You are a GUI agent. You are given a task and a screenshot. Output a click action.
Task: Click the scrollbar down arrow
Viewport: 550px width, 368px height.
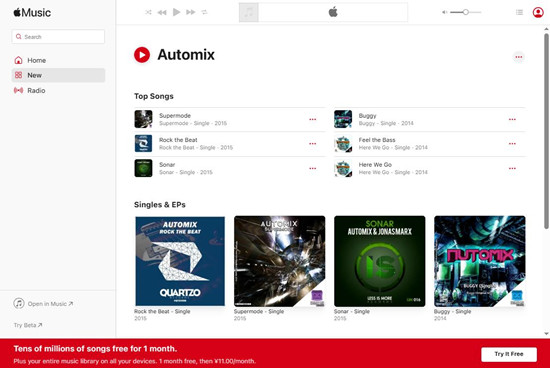[x=546, y=334]
